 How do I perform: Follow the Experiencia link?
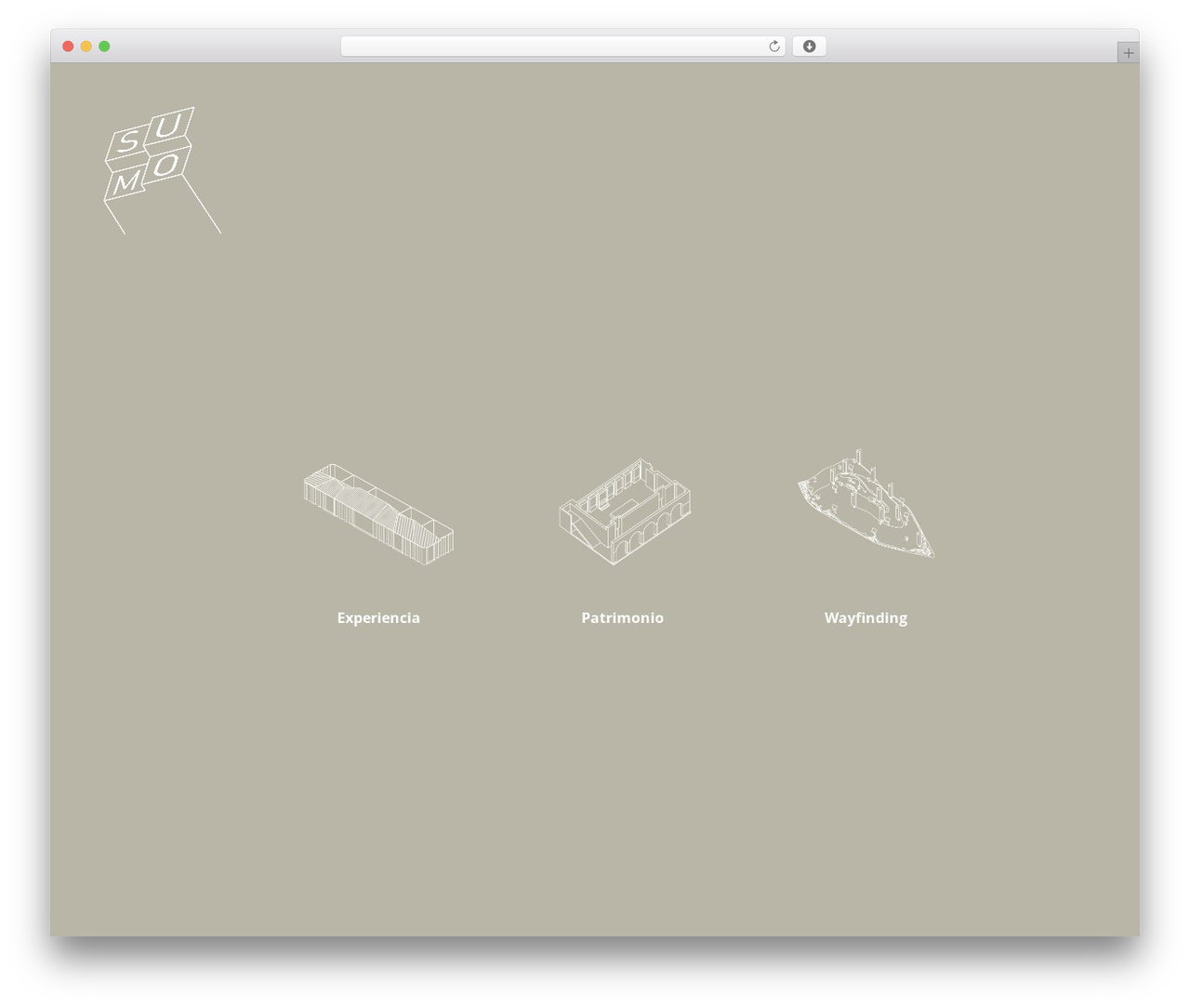(x=378, y=617)
